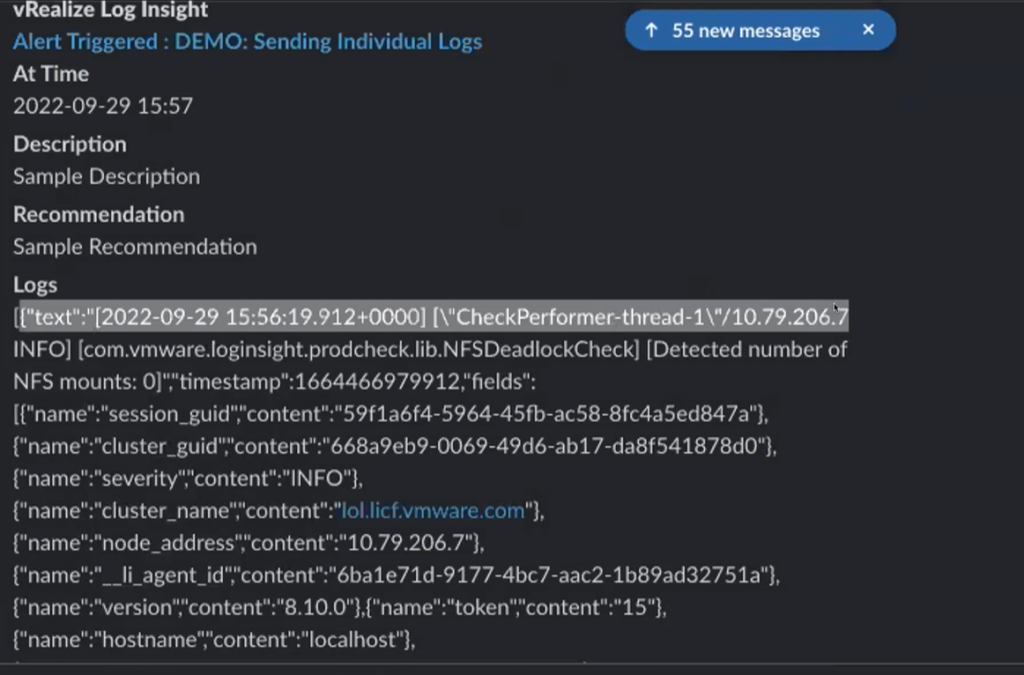The image size is (1024, 675).
Task: Click the vRealize Log Insight sender name
Action: click(x=110, y=11)
